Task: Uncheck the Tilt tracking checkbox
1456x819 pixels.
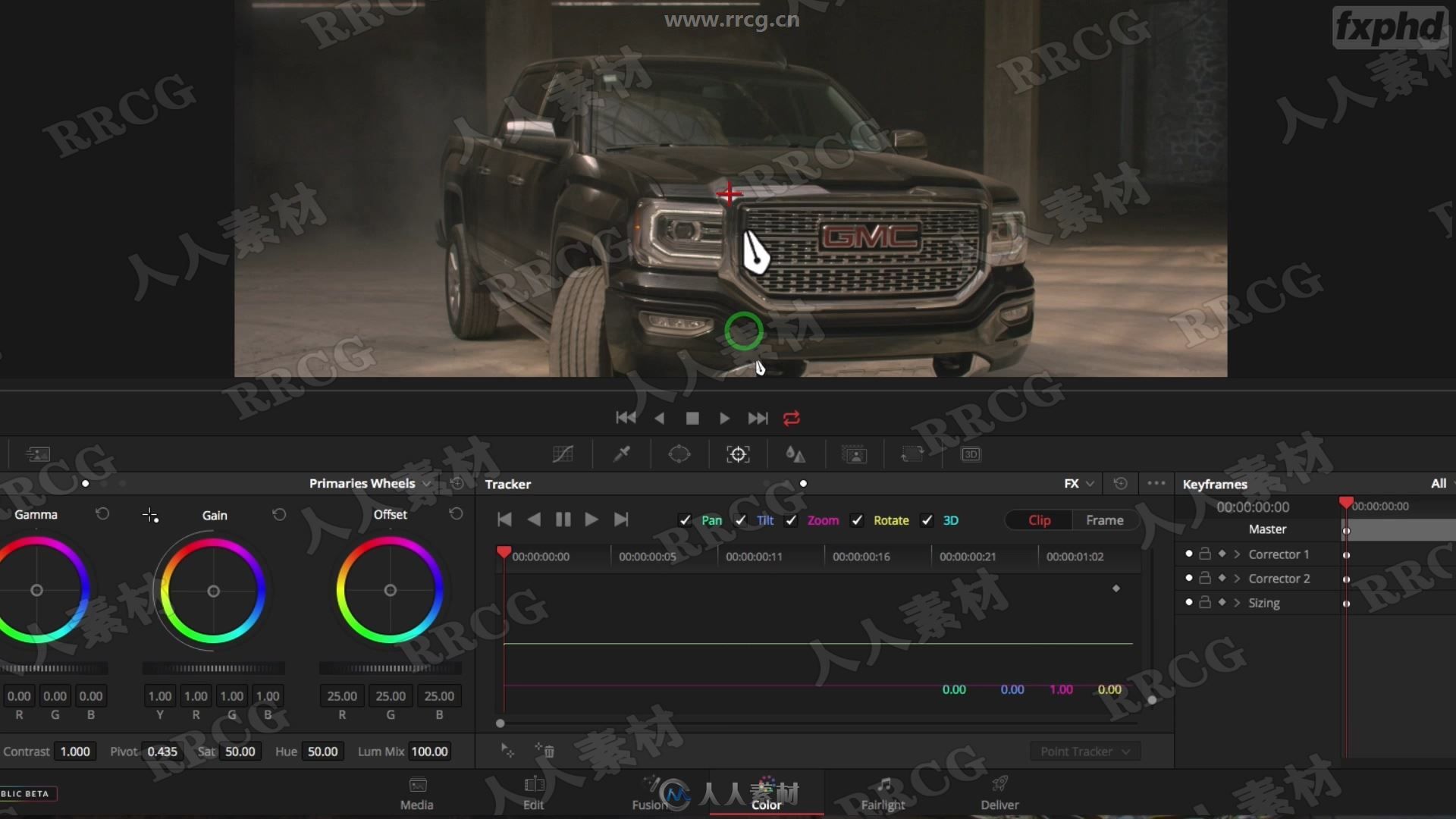Action: pos(740,520)
